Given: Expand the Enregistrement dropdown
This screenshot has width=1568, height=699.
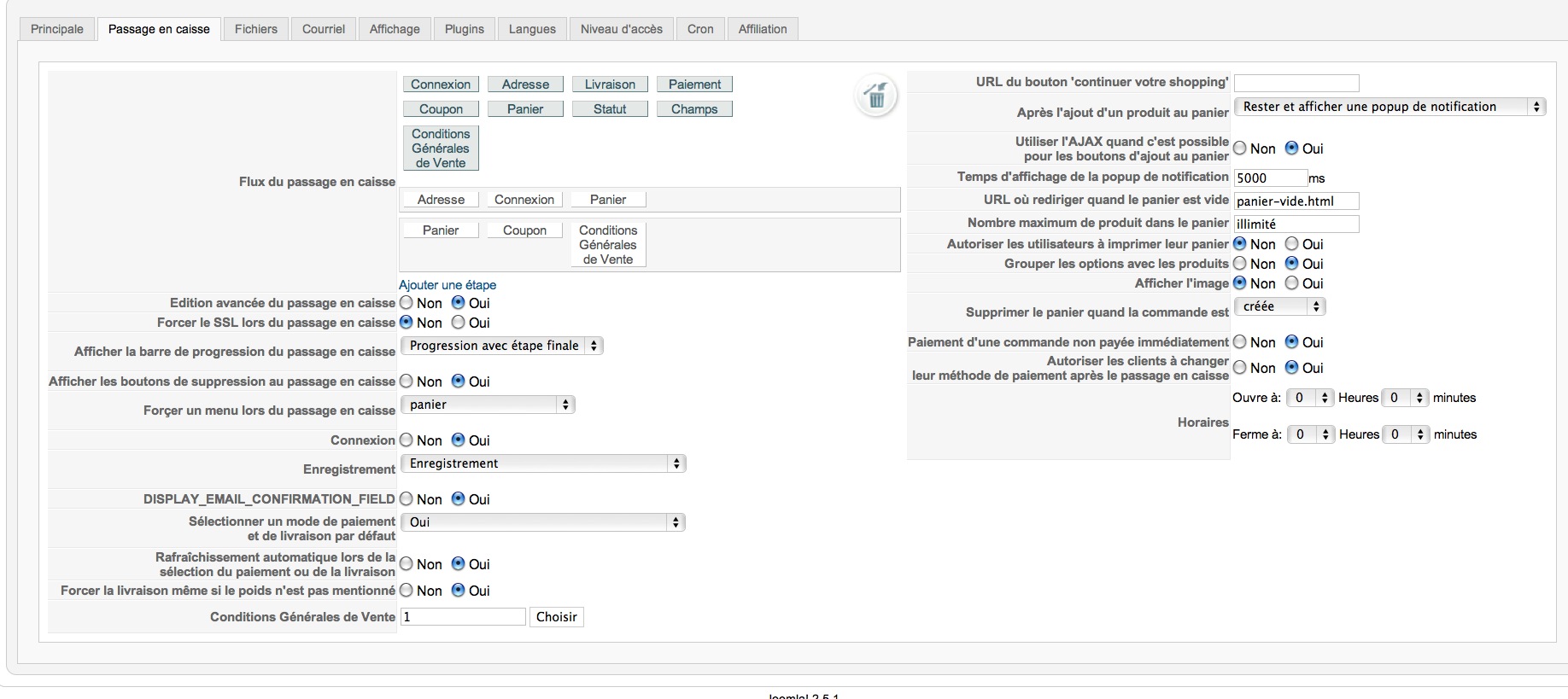Looking at the screenshot, I should pos(542,463).
